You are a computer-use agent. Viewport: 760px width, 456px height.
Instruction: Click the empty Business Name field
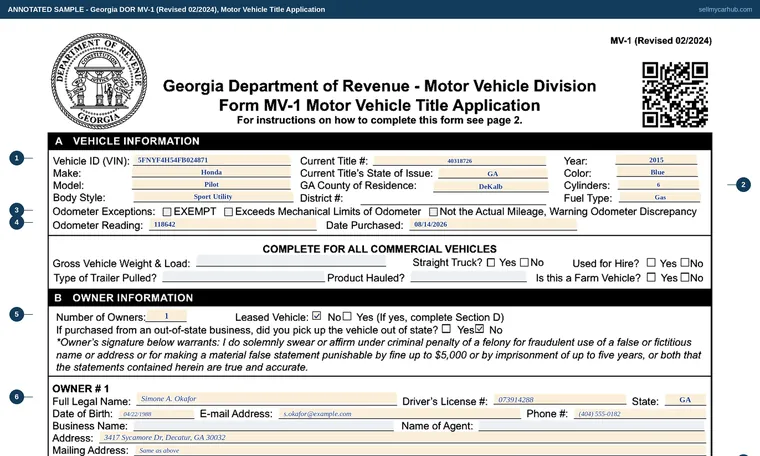click(x=263, y=426)
